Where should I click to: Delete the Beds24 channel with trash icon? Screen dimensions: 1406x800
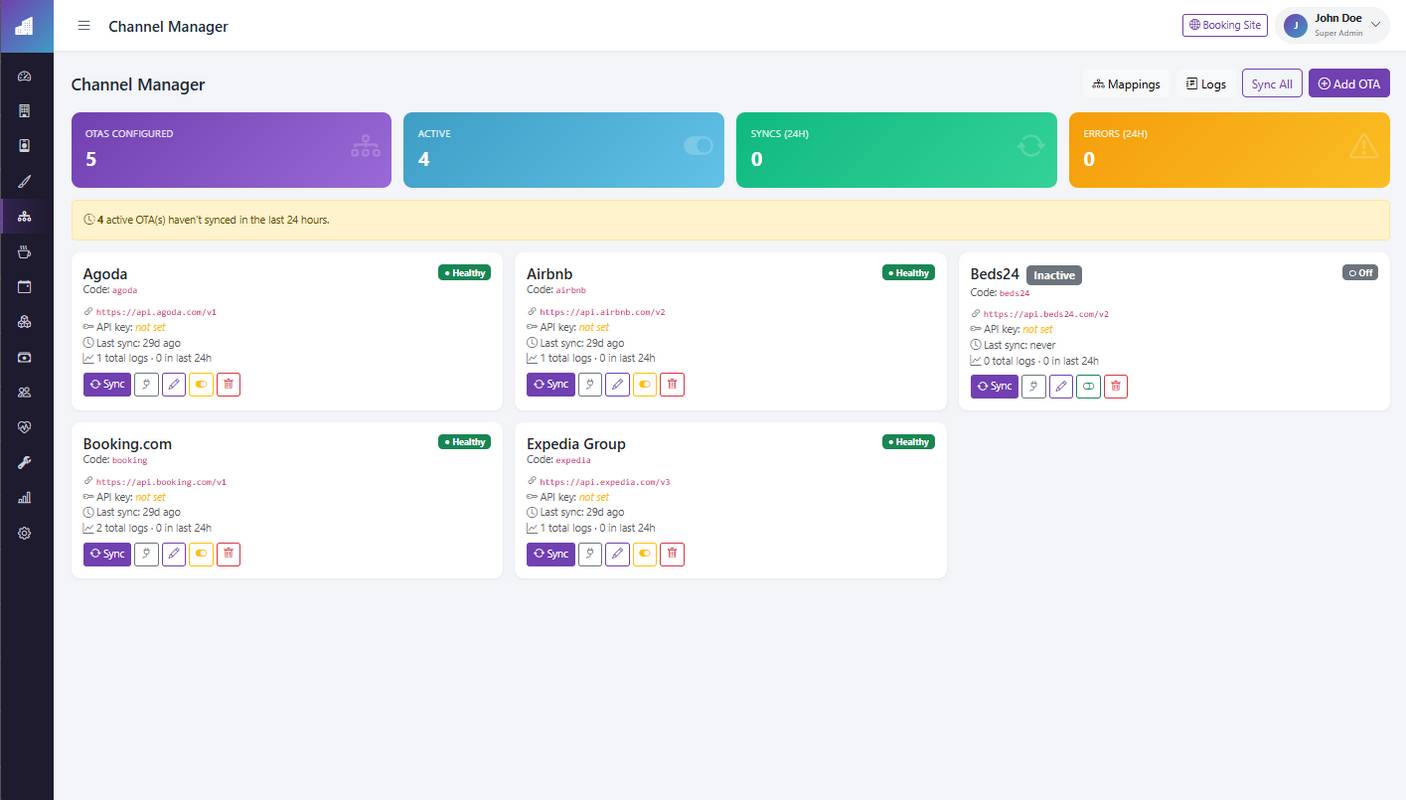click(x=1116, y=386)
